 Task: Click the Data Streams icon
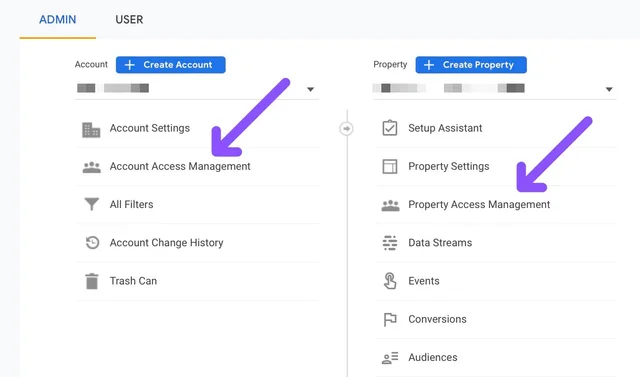(390, 243)
